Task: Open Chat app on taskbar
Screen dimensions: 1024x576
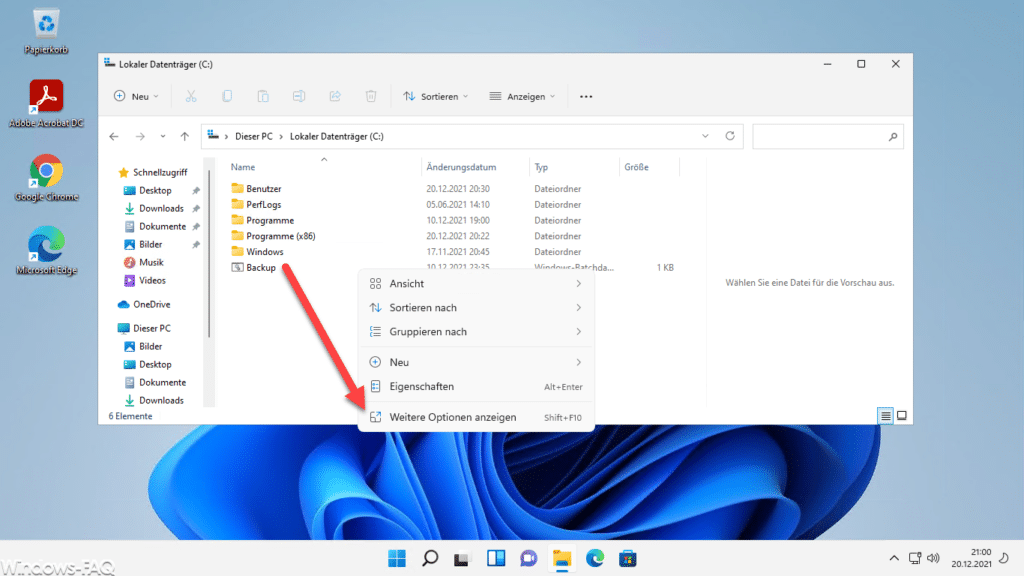Action: click(528, 558)
